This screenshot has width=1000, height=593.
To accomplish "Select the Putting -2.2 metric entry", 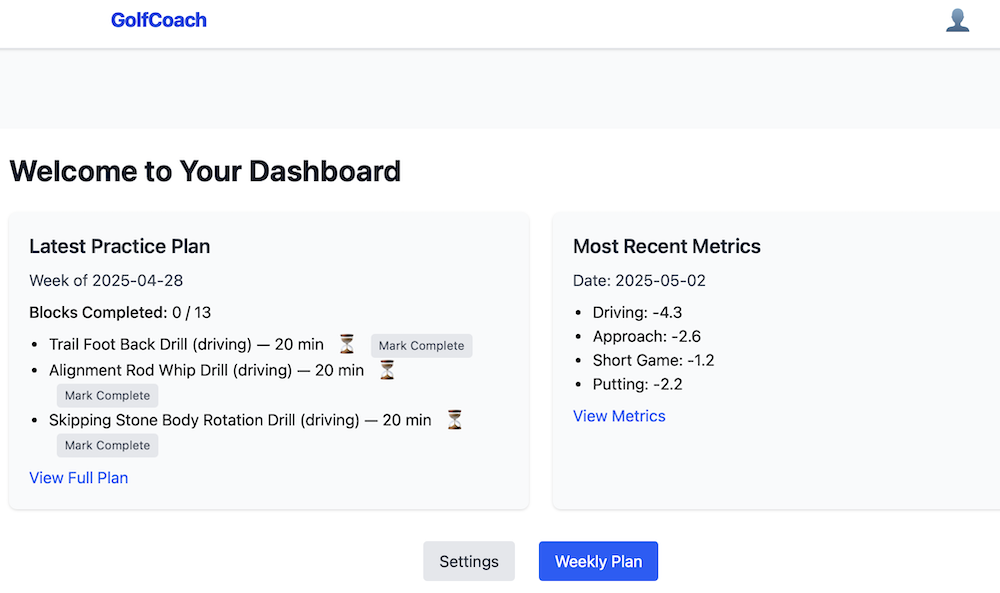I will point(637,384).
